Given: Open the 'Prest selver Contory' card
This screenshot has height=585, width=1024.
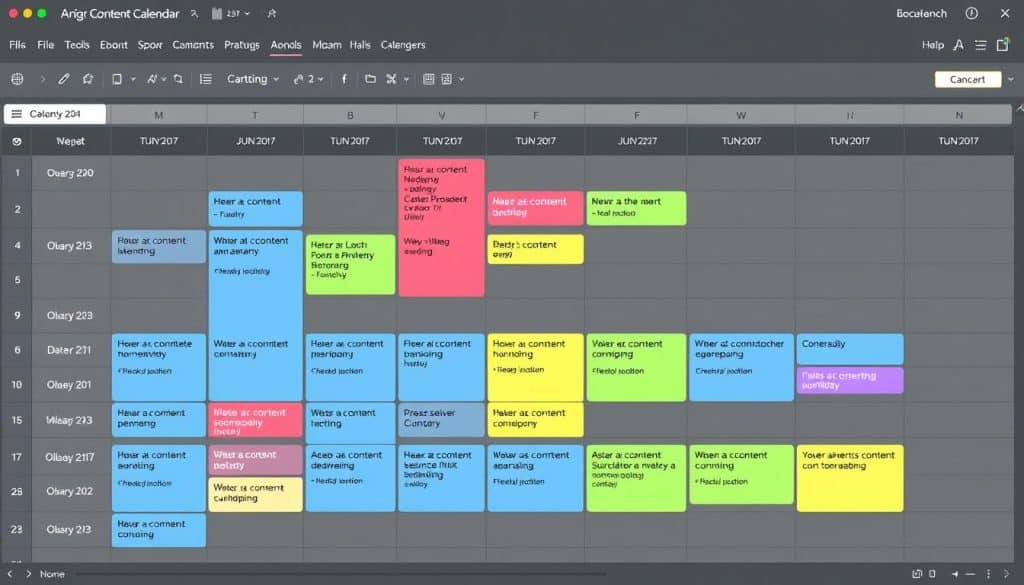Looking at the screenshot, I should [x=441, y=419].
